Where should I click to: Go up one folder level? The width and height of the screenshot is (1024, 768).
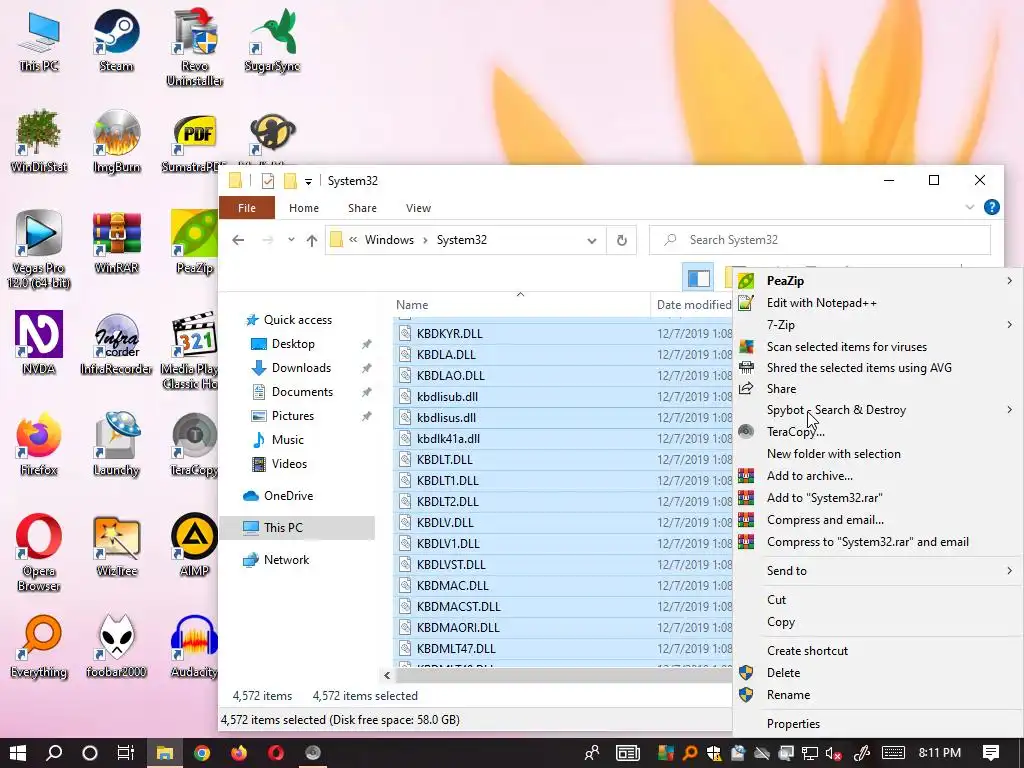coord(312,240)
